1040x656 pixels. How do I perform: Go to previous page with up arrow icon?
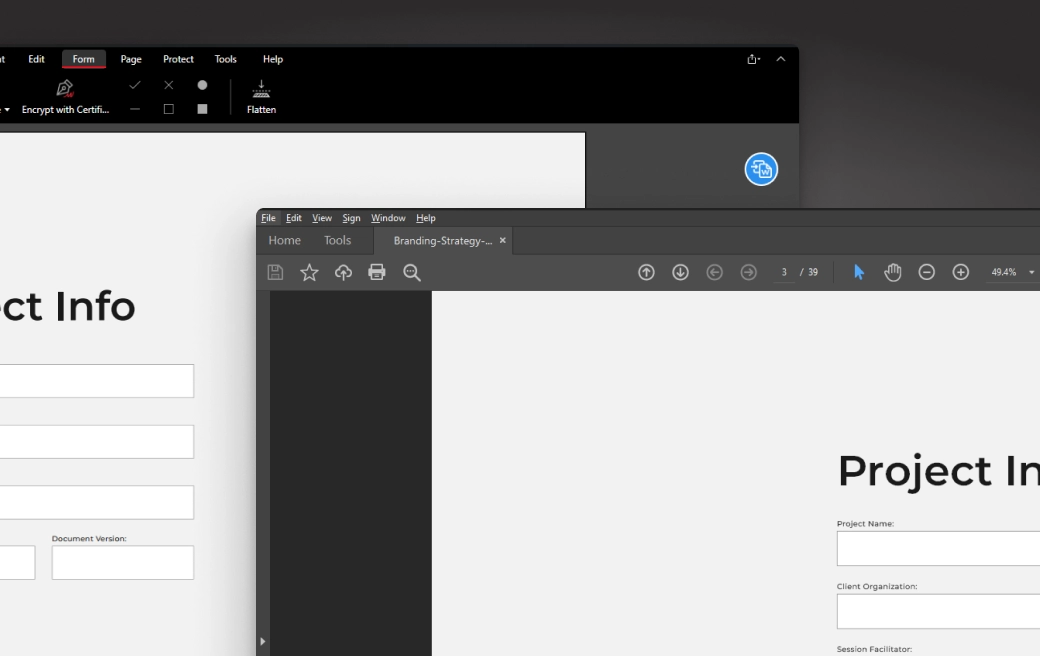[x=646, y=272]
